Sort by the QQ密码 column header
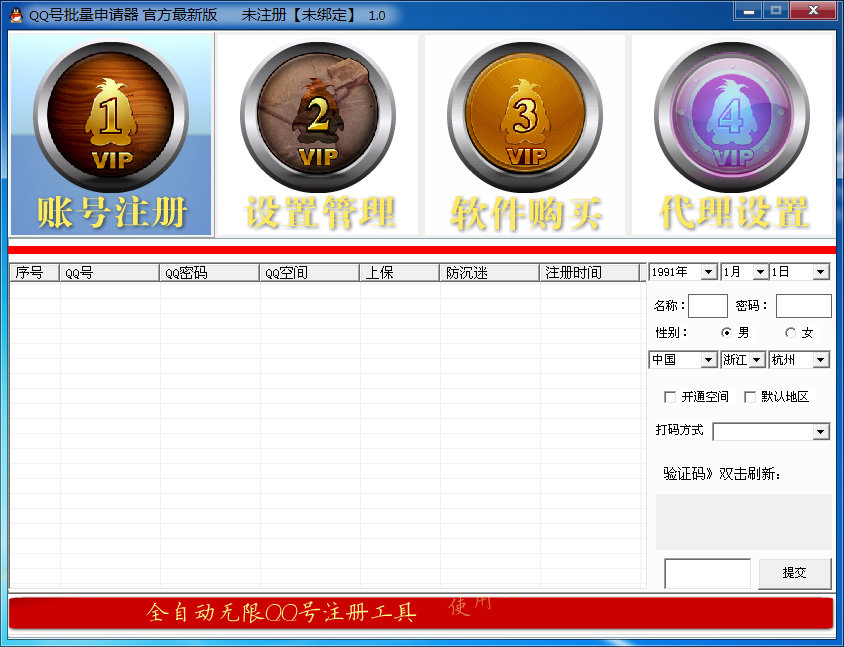Image resolution: width=844 pixels, height=647 pixels. [209, 273]
